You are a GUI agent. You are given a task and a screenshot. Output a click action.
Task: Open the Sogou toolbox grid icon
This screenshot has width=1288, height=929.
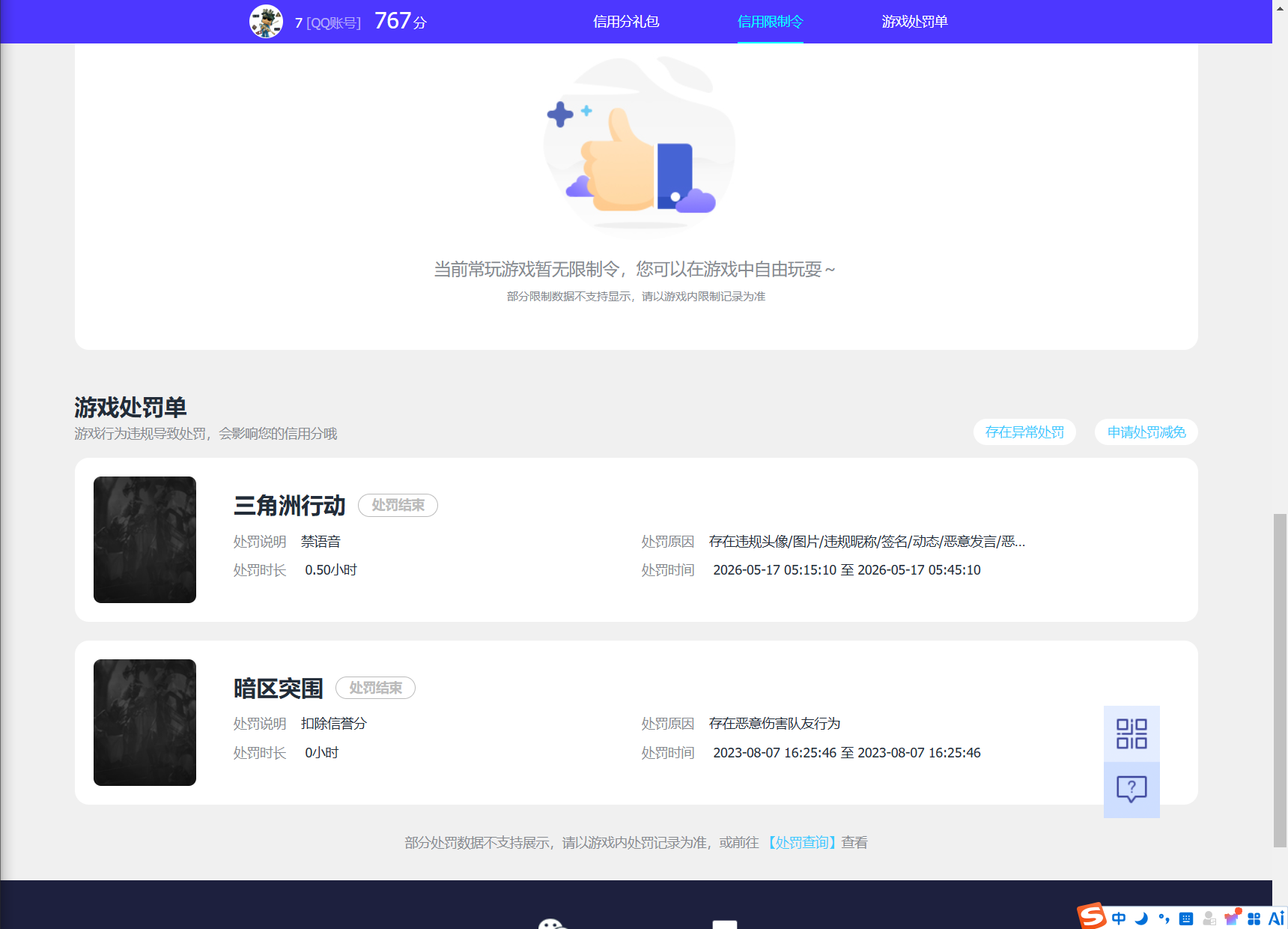point(1254,919)
